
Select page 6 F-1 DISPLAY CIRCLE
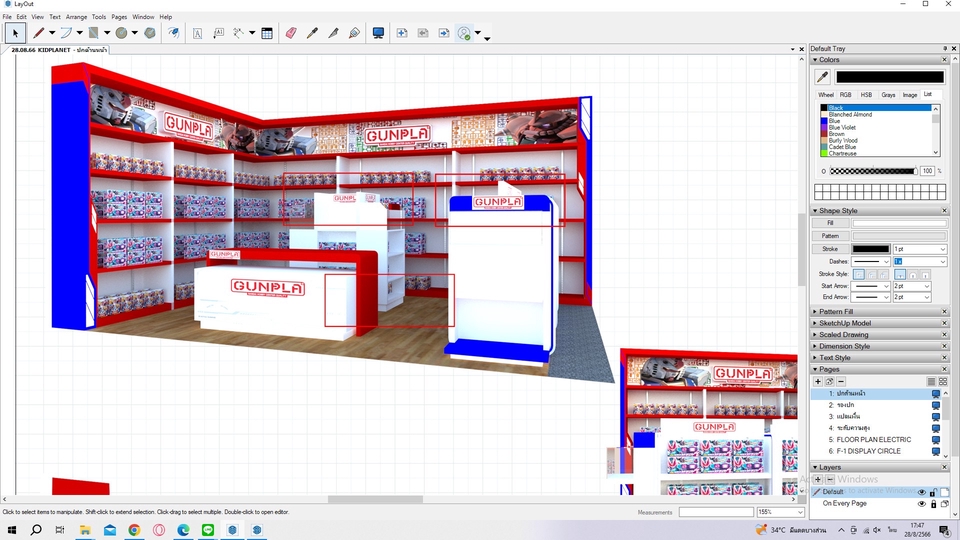pyautogui.click(x=868, y=451)
